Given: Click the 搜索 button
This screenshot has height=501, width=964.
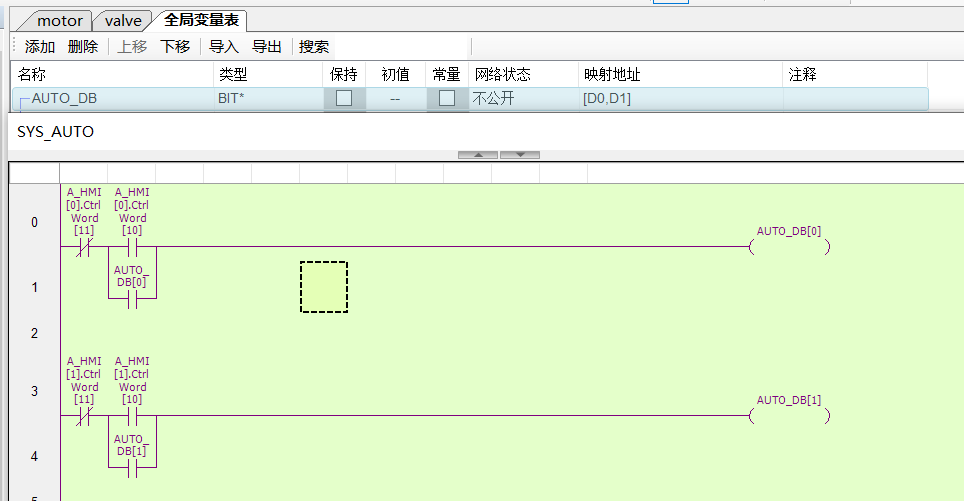Looking at the screenshot, I should [314, 47].
